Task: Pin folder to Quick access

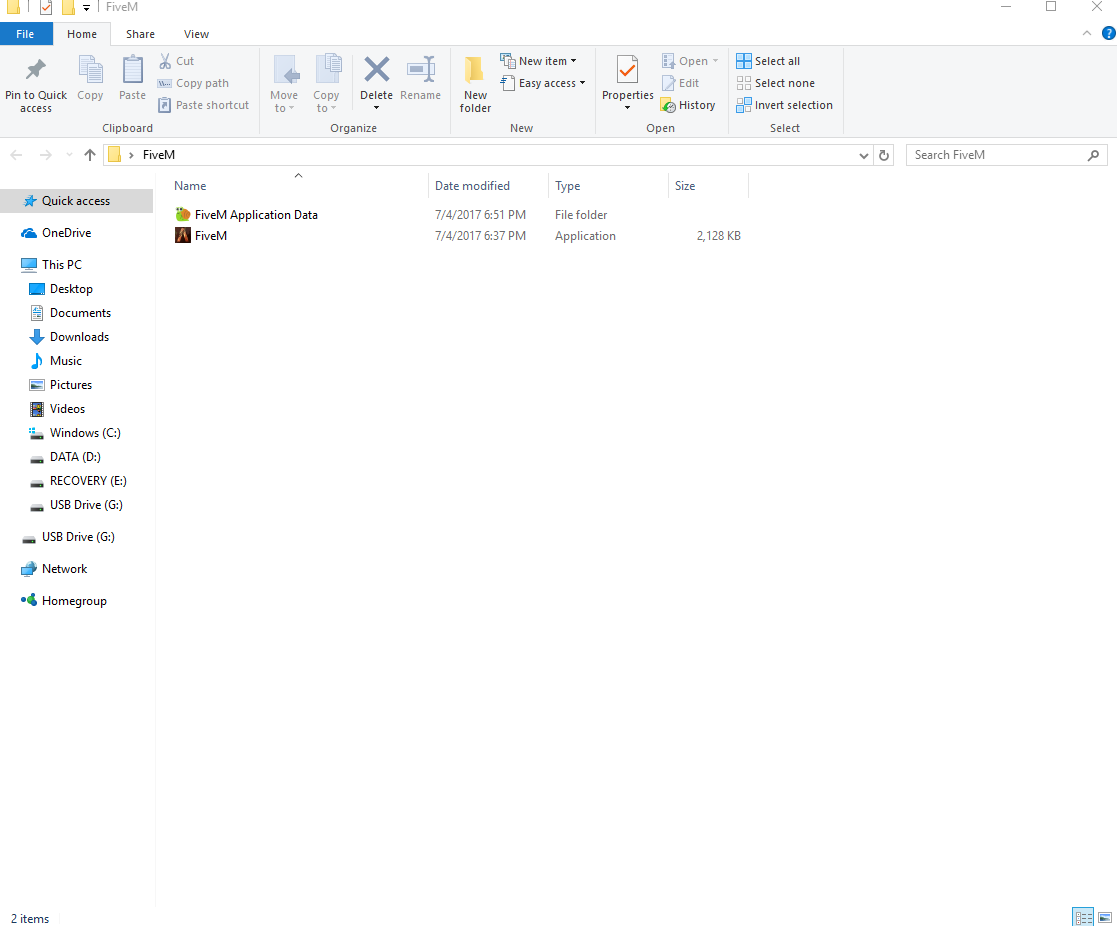Action: point(36,85)
